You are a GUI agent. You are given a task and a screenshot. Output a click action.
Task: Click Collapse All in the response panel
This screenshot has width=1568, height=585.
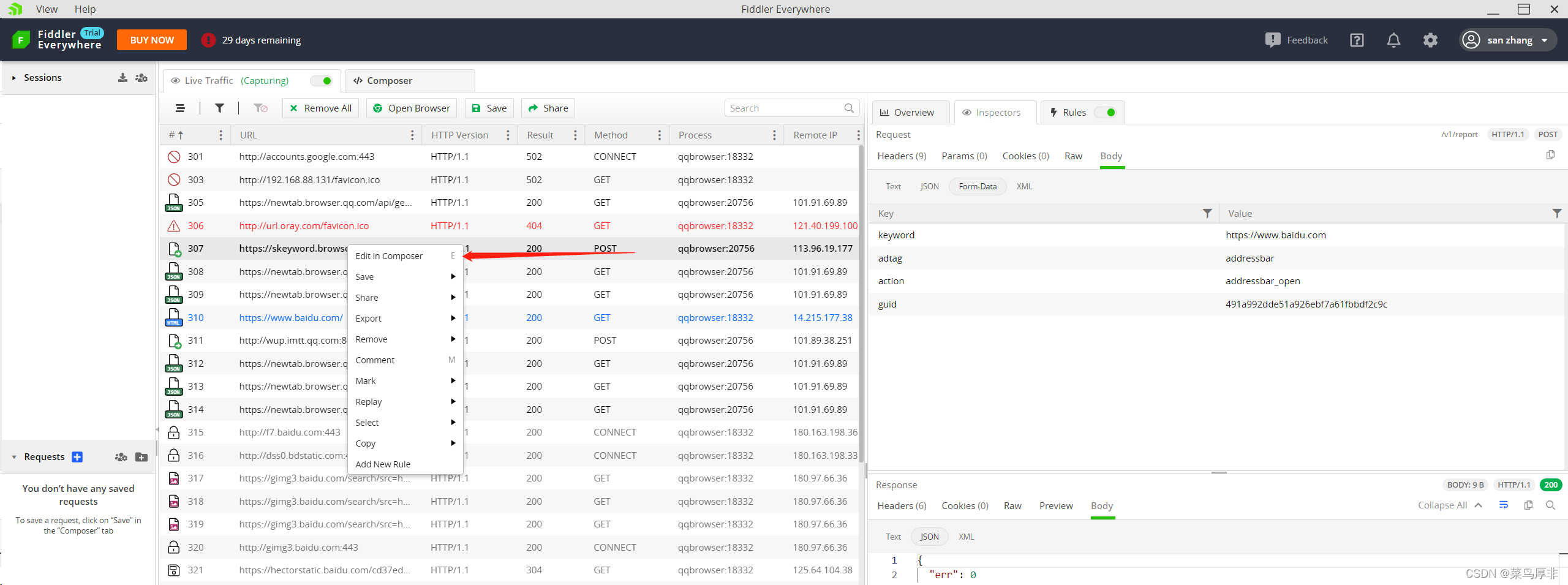pos(1449,505)
